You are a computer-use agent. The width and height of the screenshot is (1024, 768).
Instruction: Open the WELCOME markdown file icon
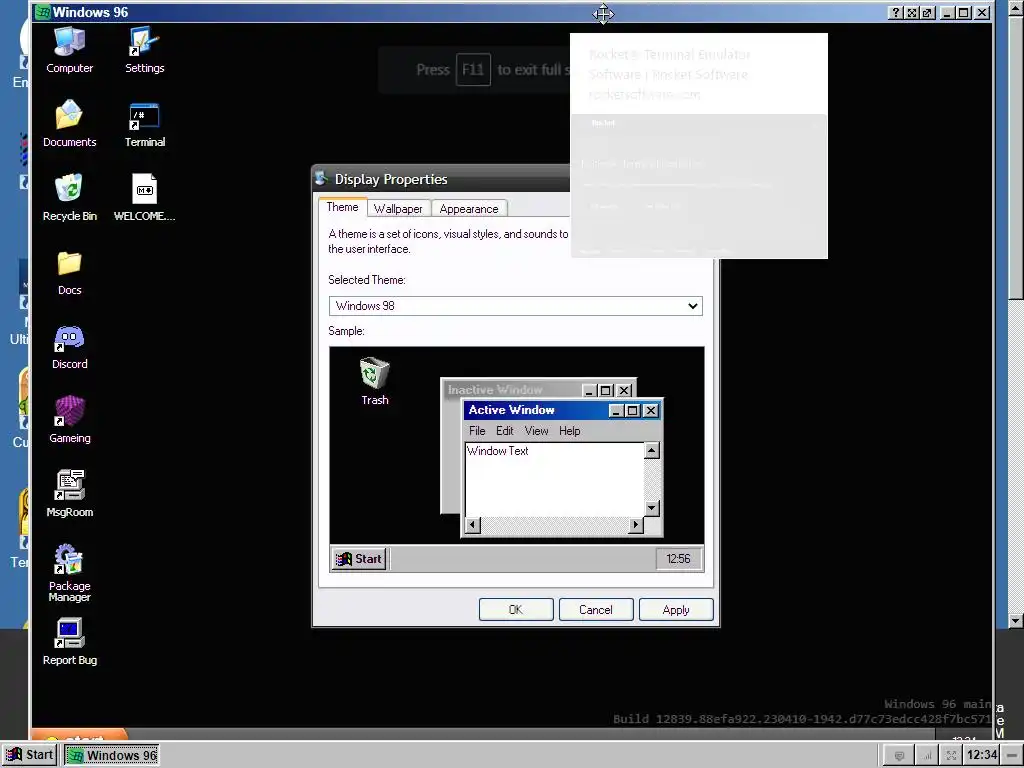pyautogui.click(x=144, y=198)
